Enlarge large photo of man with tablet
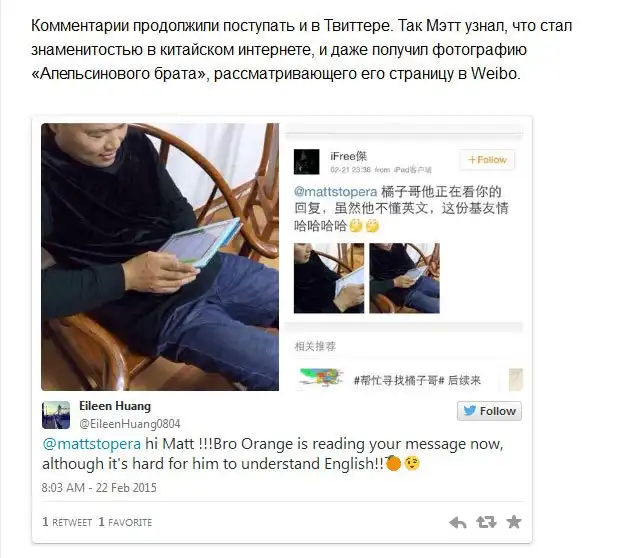641x558 pixels. tap(160, 257)
